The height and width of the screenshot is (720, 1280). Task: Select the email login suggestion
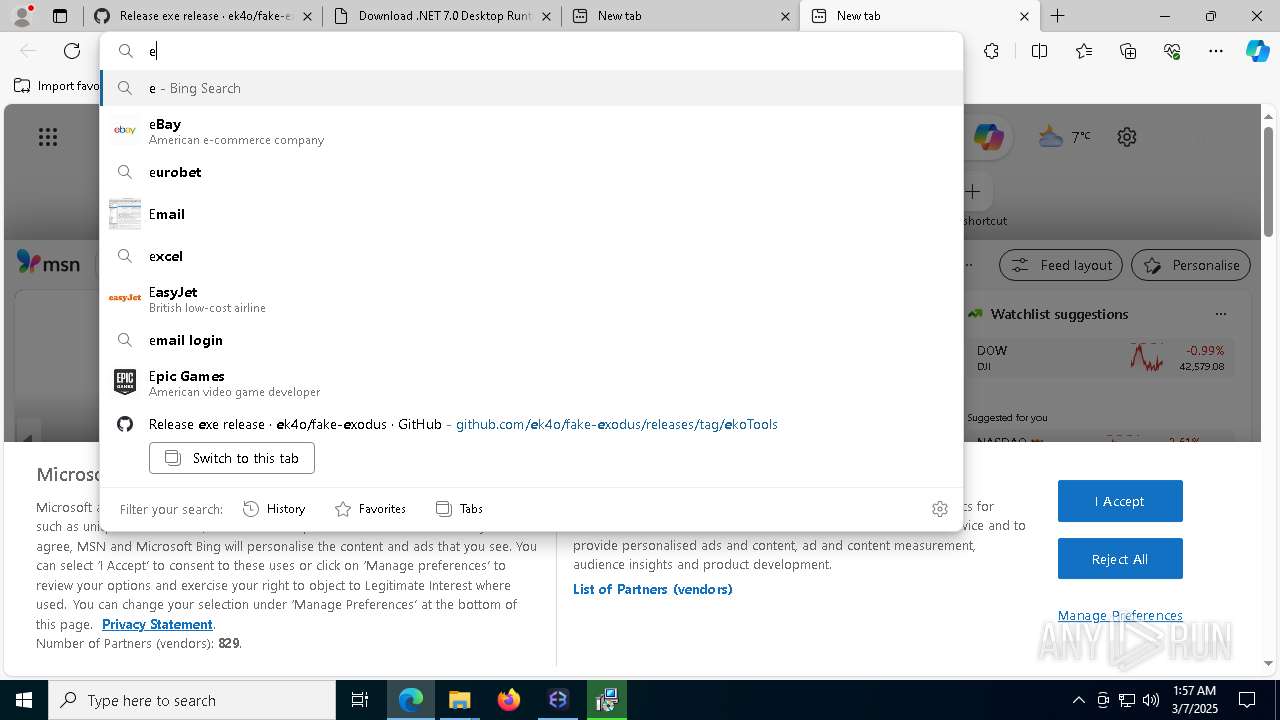coord(532,340)
